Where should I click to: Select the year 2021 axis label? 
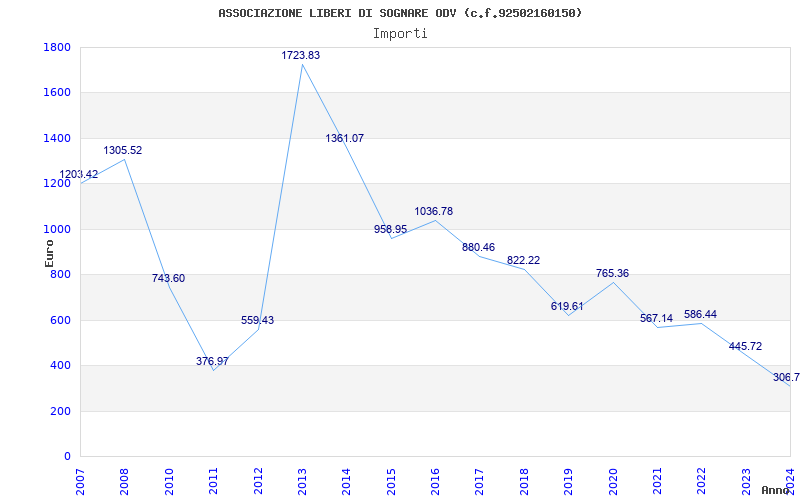[x=657, y=482]
